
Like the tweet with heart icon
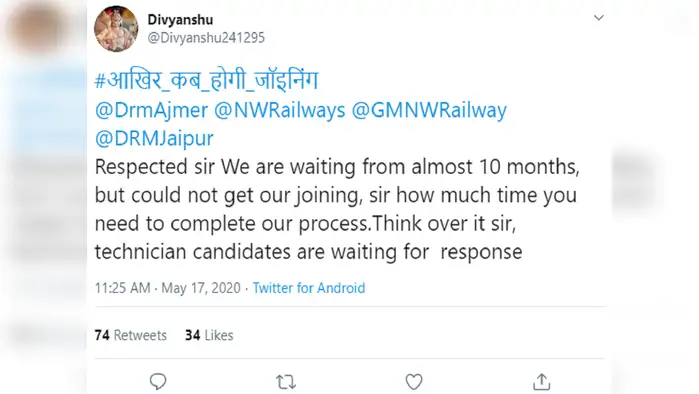click(x=414, y=382)
